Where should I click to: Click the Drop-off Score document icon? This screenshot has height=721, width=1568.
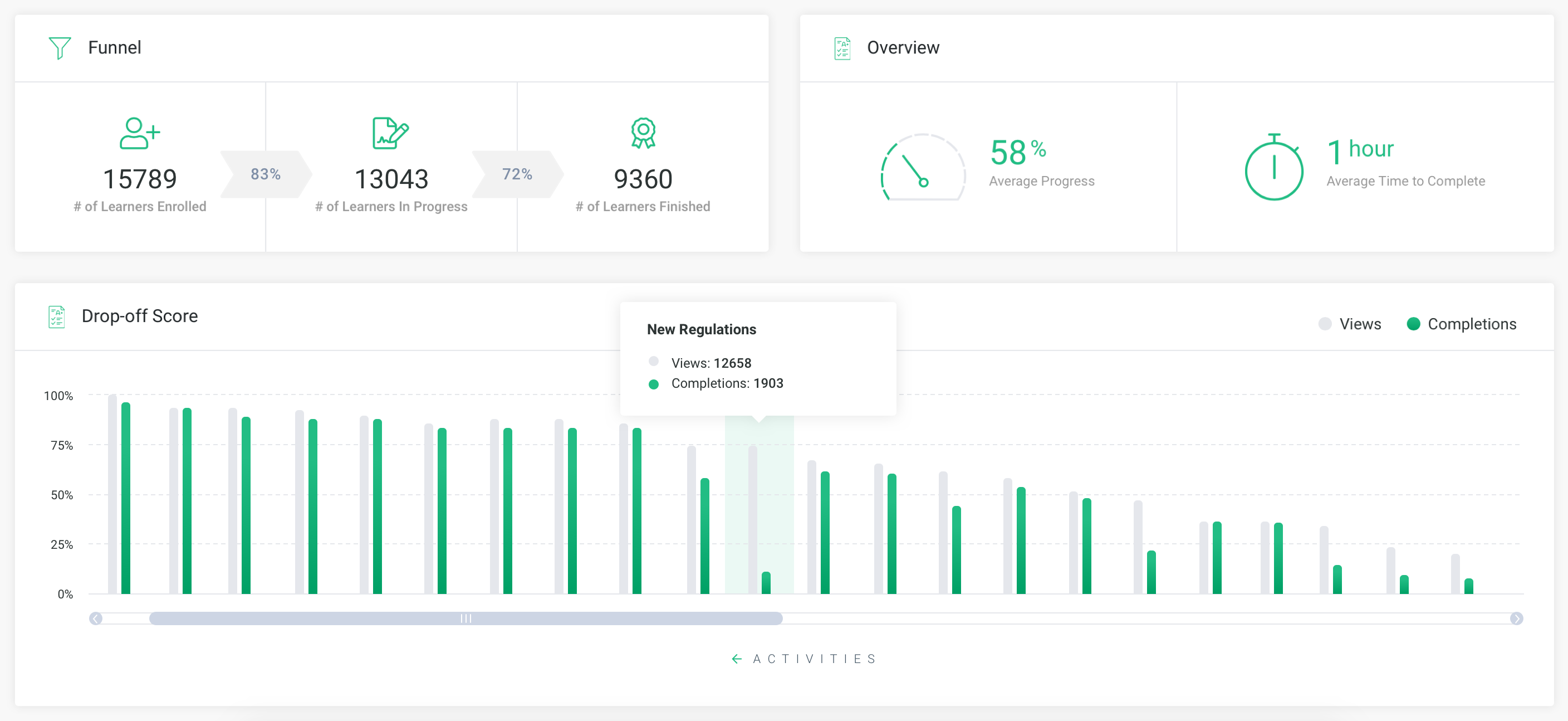[x=57, y=316]
